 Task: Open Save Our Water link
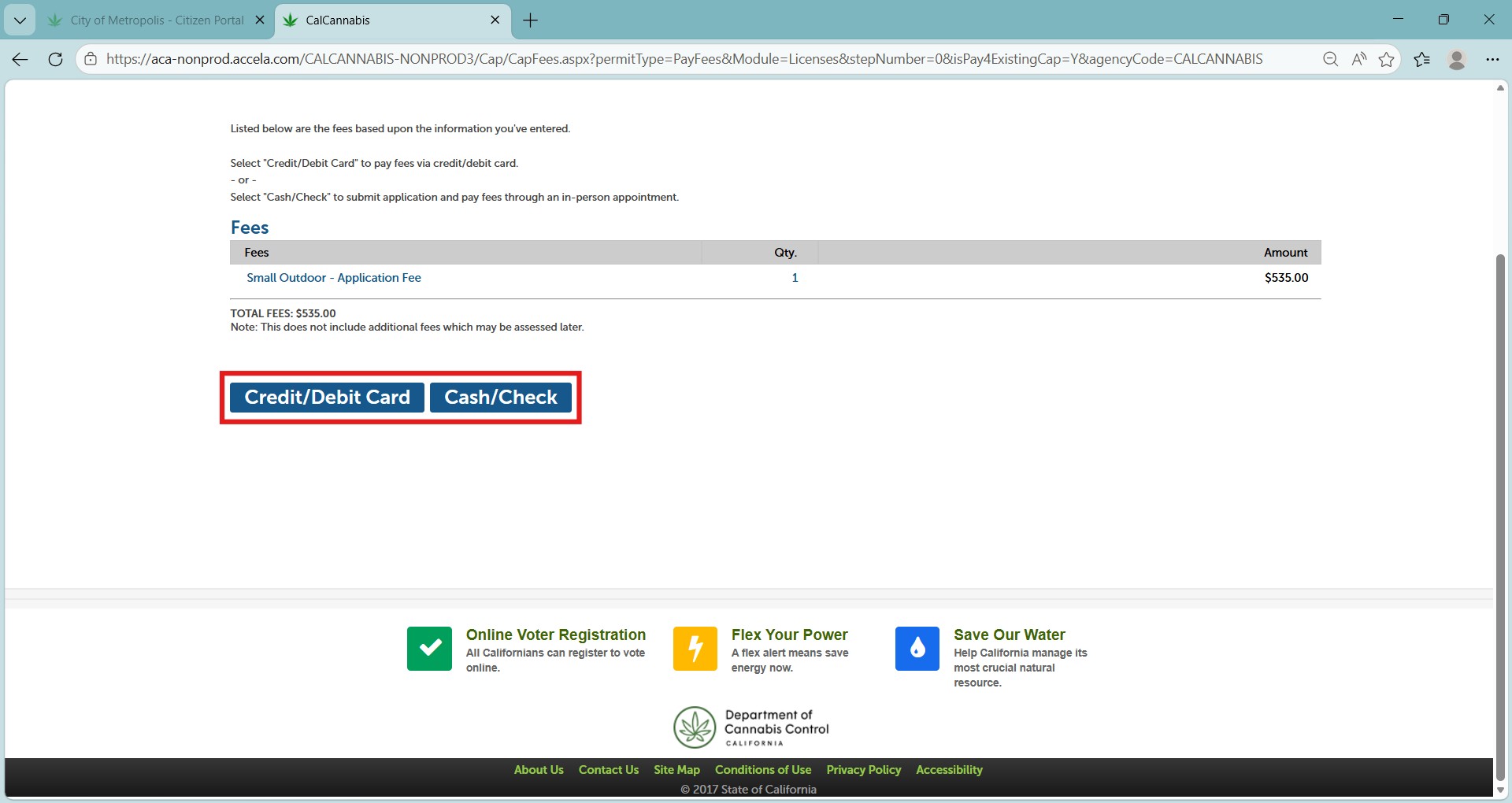1010,635
